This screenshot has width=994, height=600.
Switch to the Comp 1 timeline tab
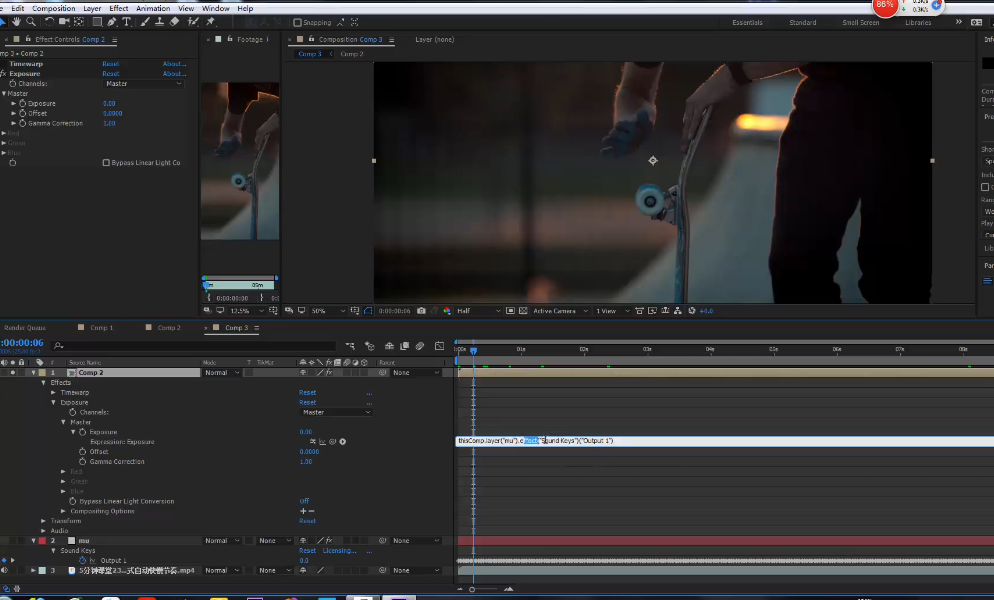[x=101, y=328]
